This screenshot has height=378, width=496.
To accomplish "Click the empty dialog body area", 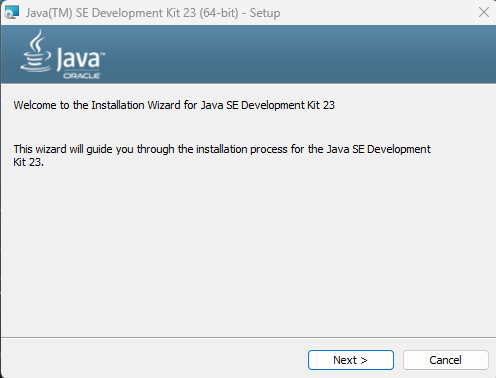I will click(x=248, y=250).
